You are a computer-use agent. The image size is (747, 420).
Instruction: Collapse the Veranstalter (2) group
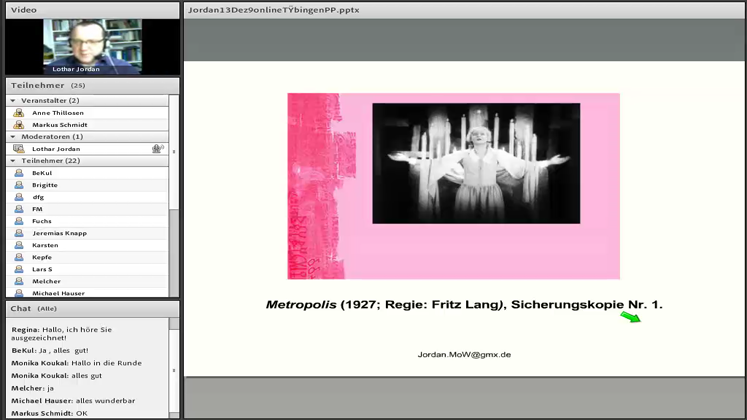click(13, 101)
